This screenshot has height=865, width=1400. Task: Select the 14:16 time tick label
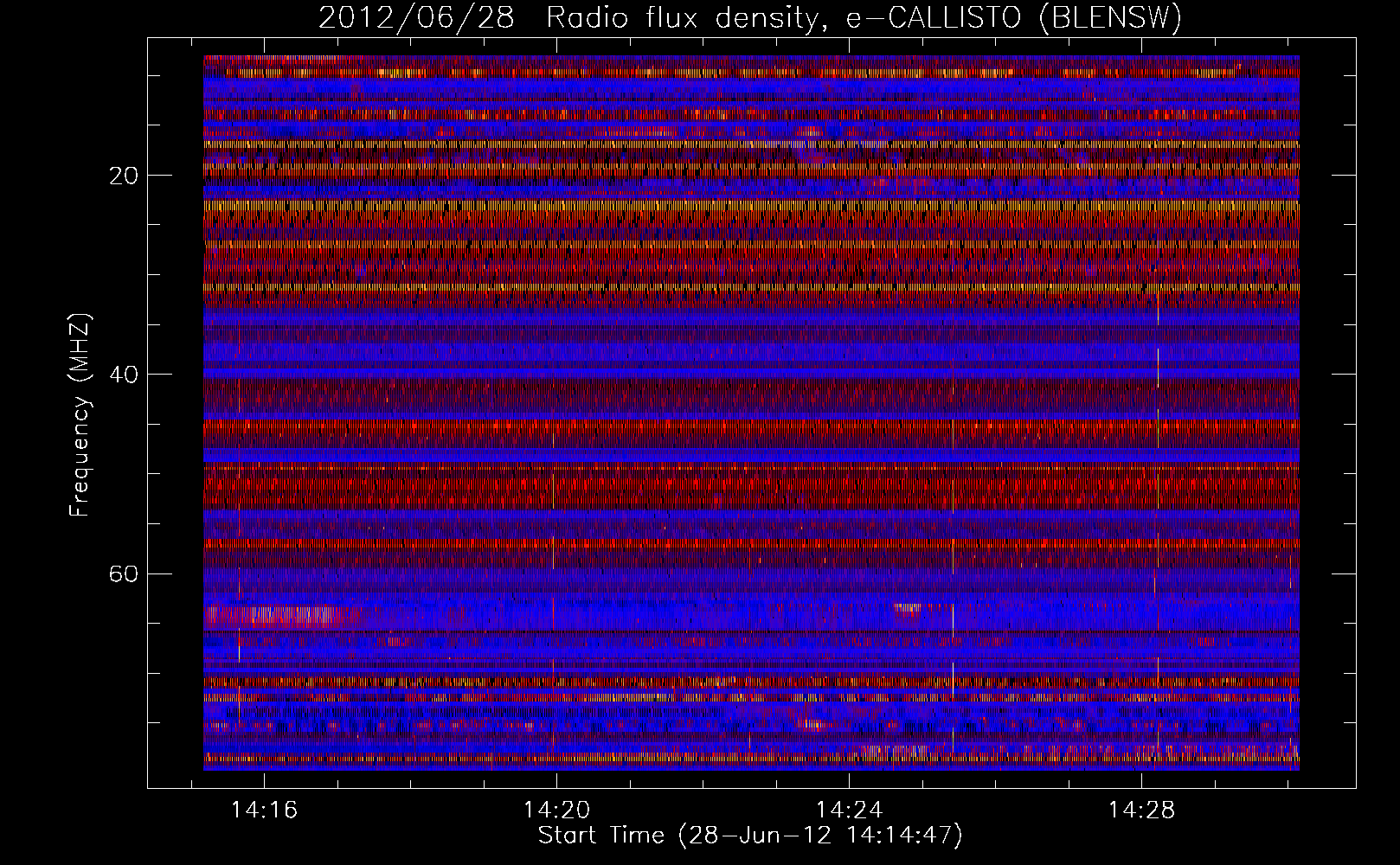264,810
